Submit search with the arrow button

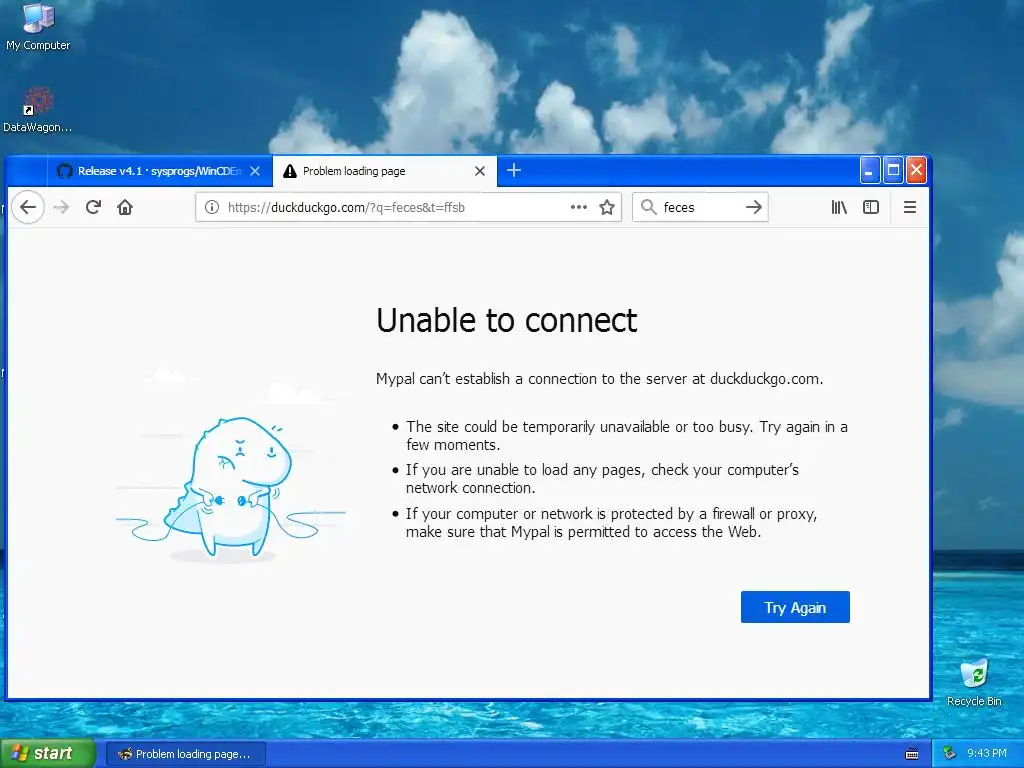pos(754,208)
